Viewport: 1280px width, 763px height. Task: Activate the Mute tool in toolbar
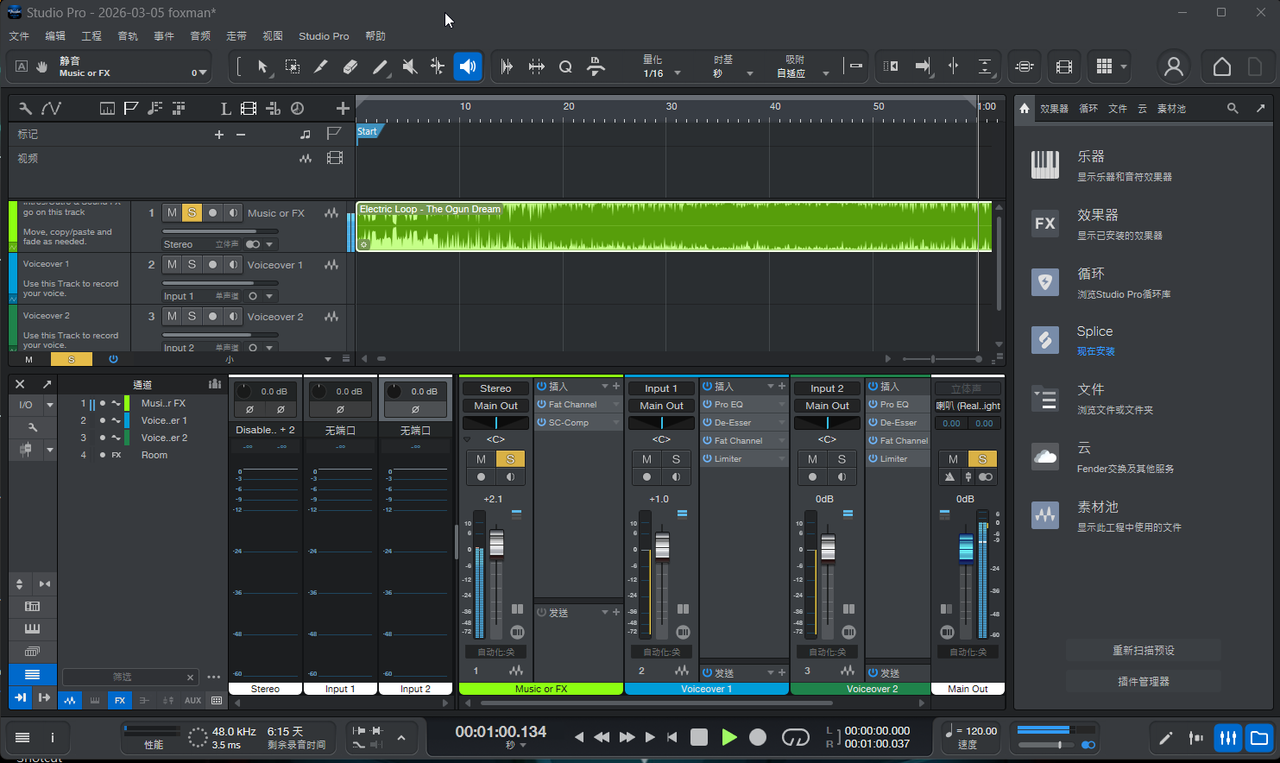pyautogui.click(x=409, y=67)
